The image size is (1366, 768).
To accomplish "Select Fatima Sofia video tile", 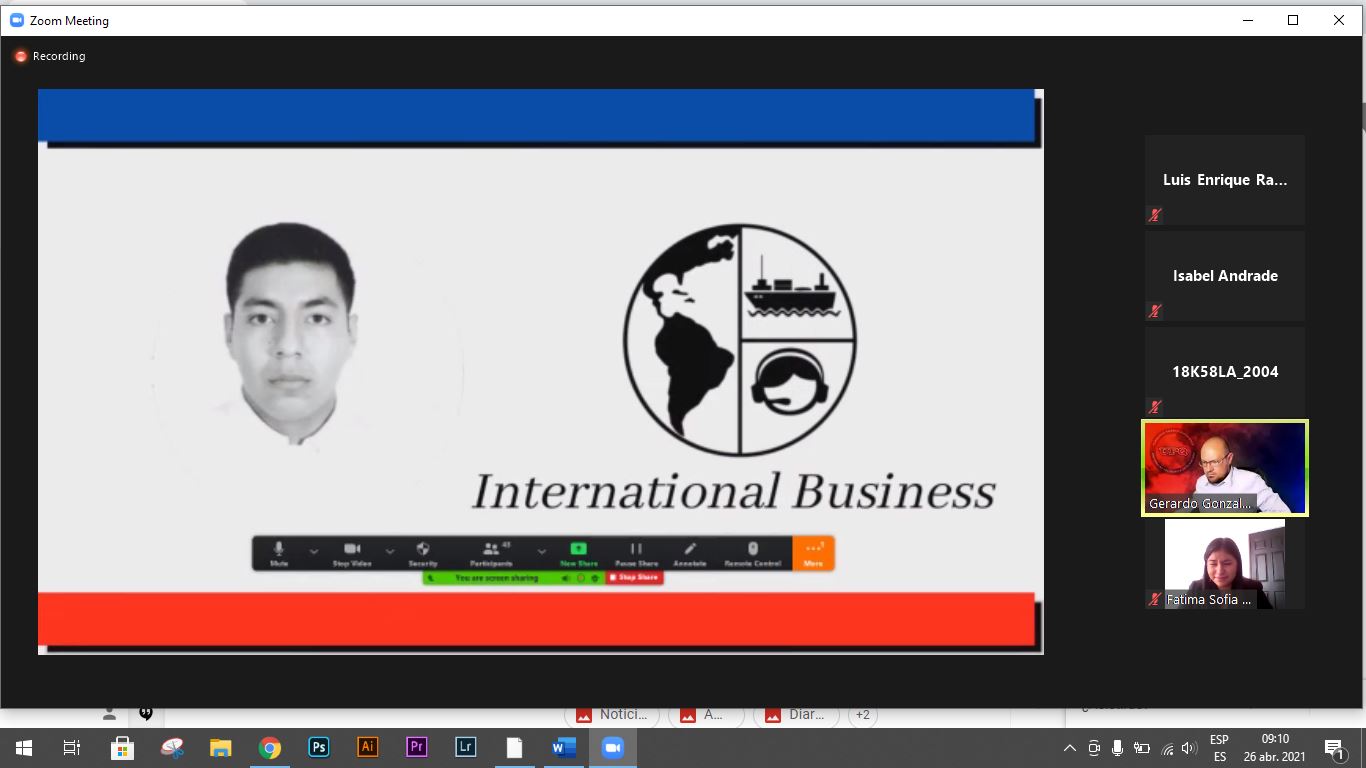I will [x=1225, y=564].
